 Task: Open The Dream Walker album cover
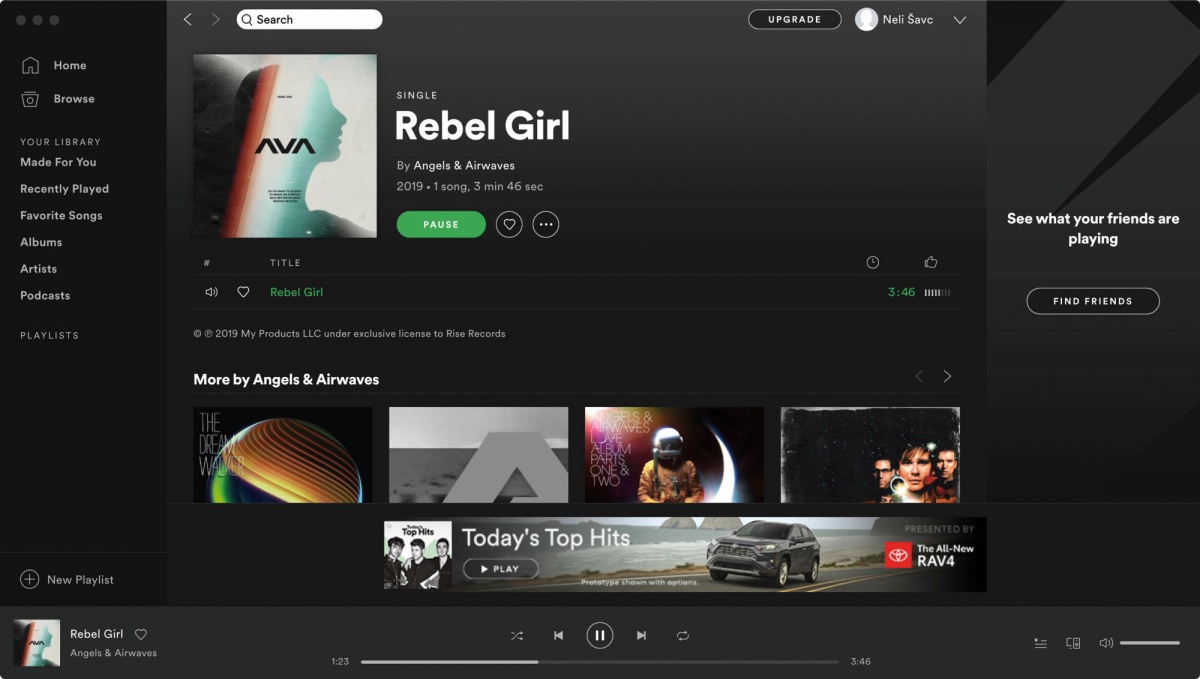(x=283, y=455)
